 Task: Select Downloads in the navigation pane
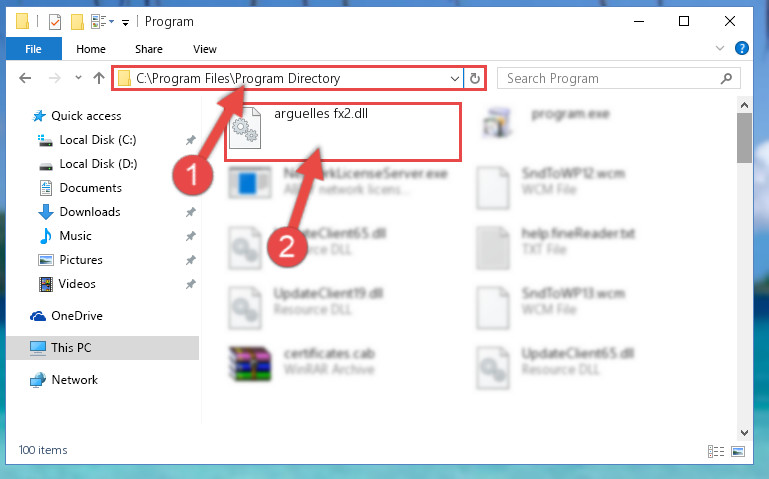[90, 212]
